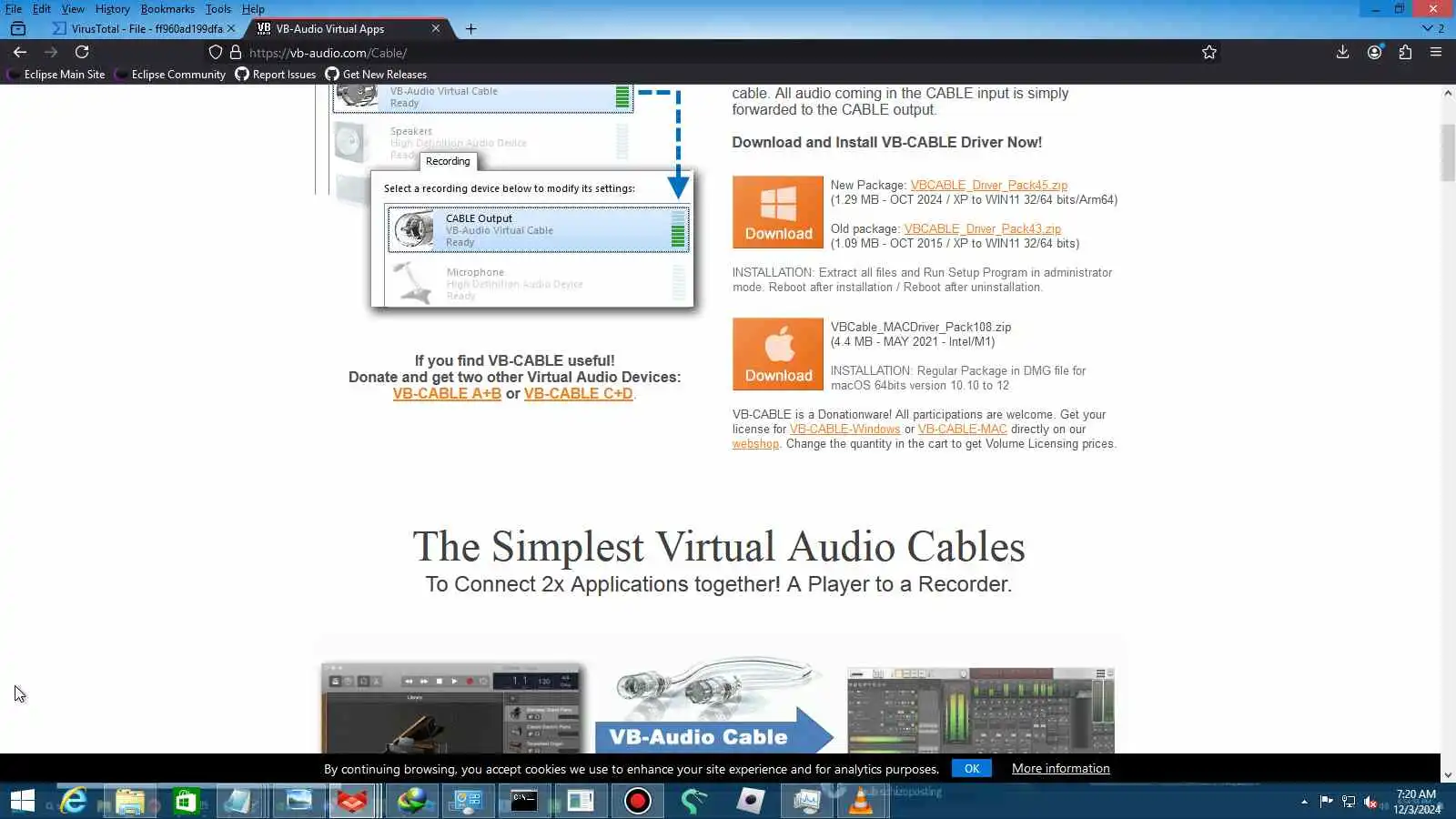
Task: Open the green globe app in taskbar
Action: click(x=411, y=801)
